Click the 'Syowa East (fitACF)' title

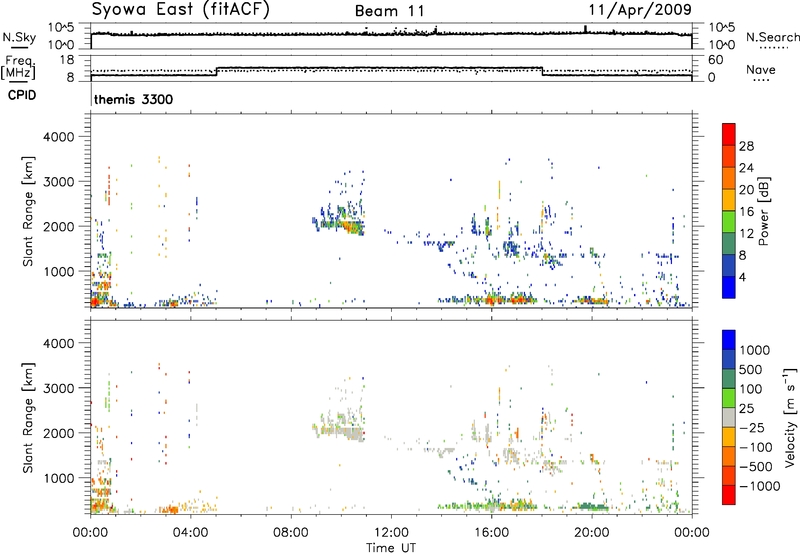[180, 10]
